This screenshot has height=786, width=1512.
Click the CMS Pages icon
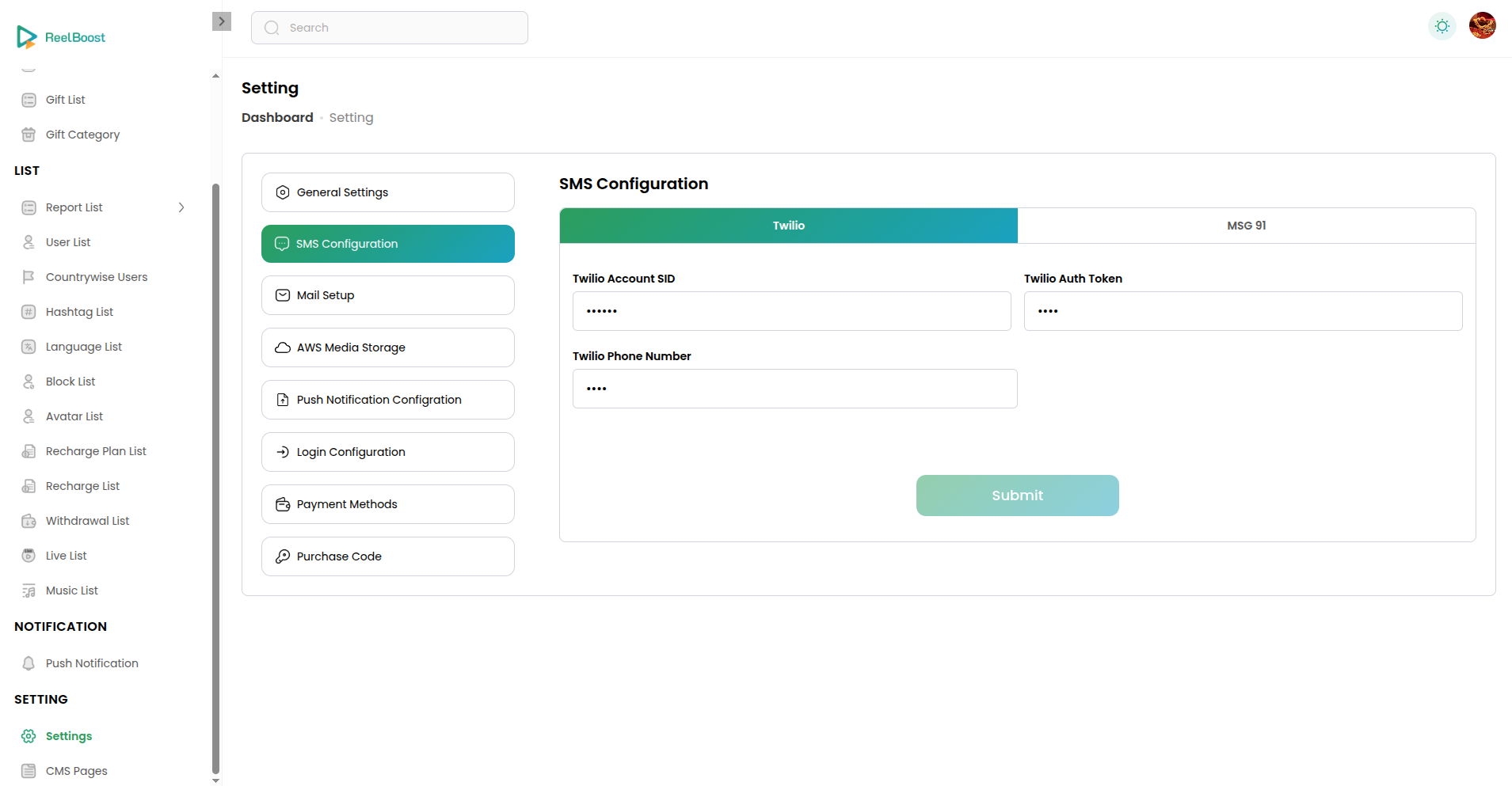(x=29, y=771)
